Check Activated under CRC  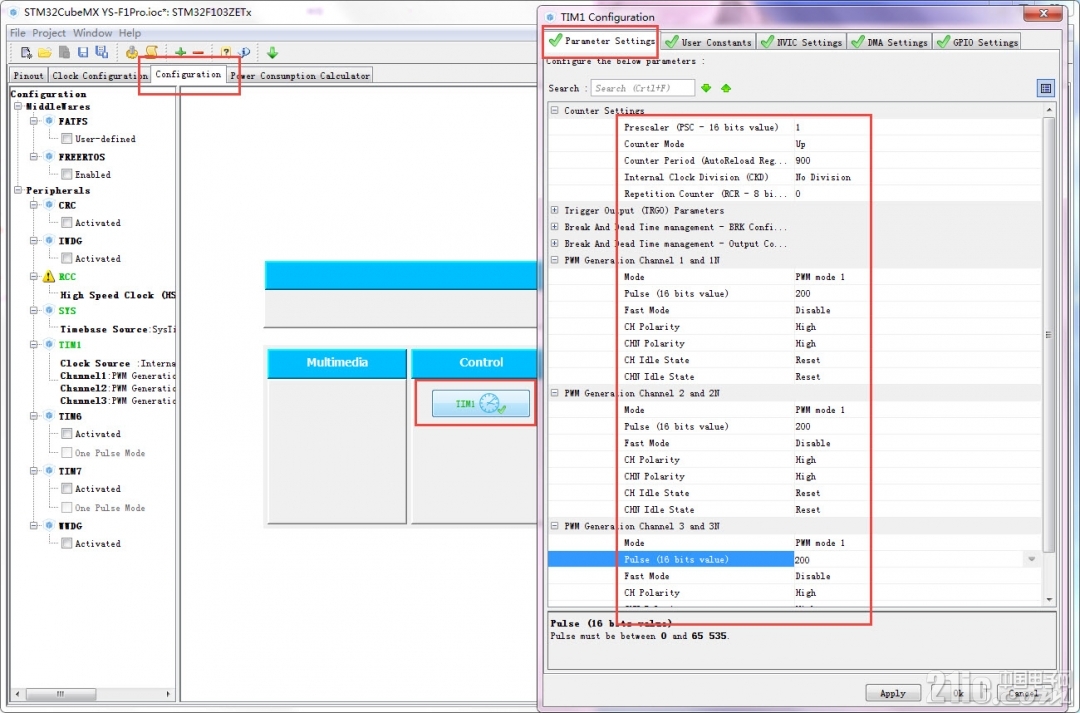(x=67, y=223)
